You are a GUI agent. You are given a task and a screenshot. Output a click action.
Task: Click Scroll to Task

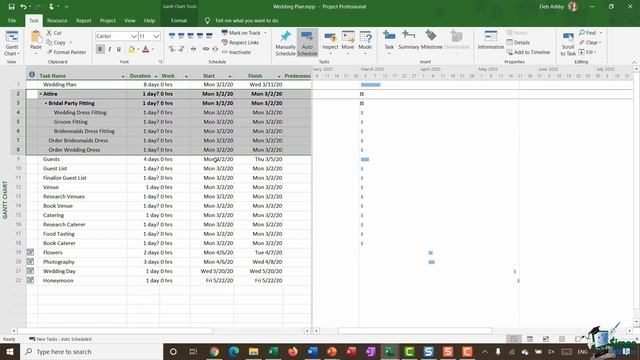click(x=568, y=44)
